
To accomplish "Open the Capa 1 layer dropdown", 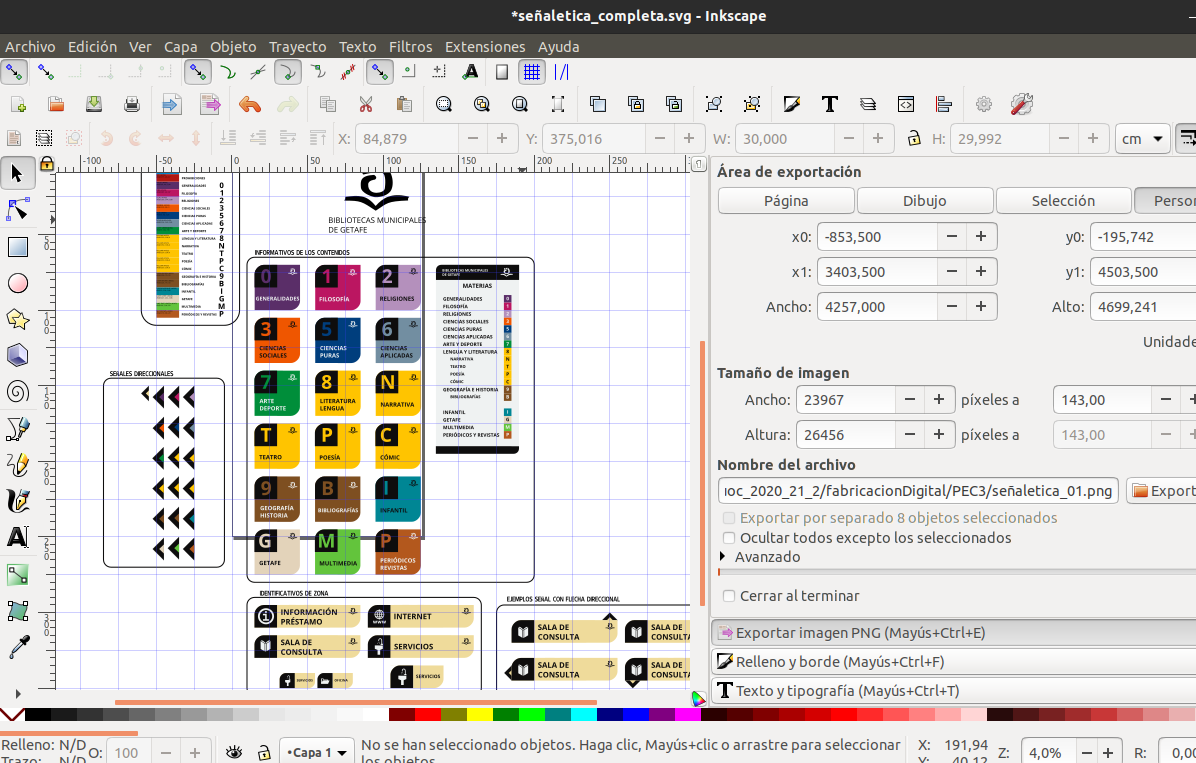I will coord(317,752).
